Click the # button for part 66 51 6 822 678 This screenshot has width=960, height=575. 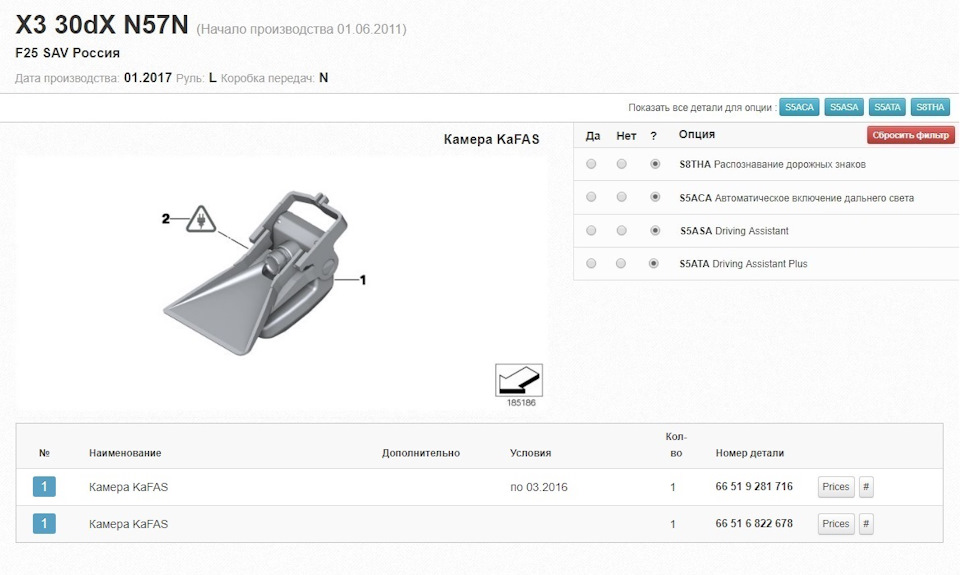point(866,524)
